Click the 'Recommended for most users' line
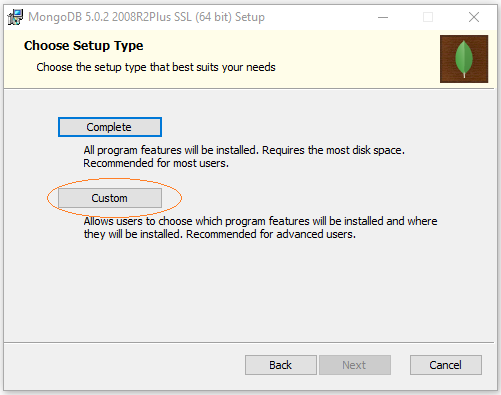The height and width of the screenshot is (395, 501). tap(156, 163)
